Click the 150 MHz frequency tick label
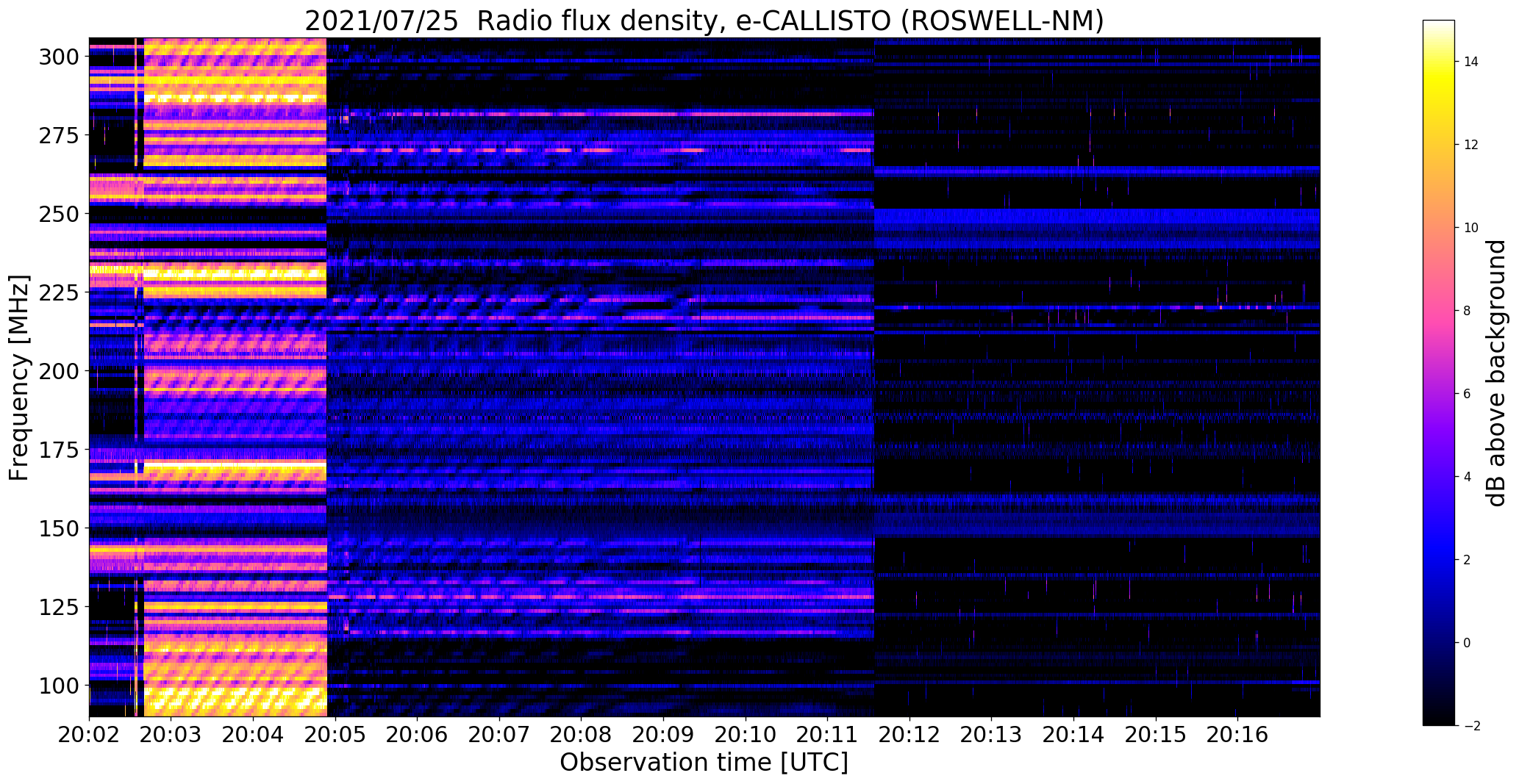Image resolution: width=1519 pixels, height=784 pixels. click(x=59, y=528)
